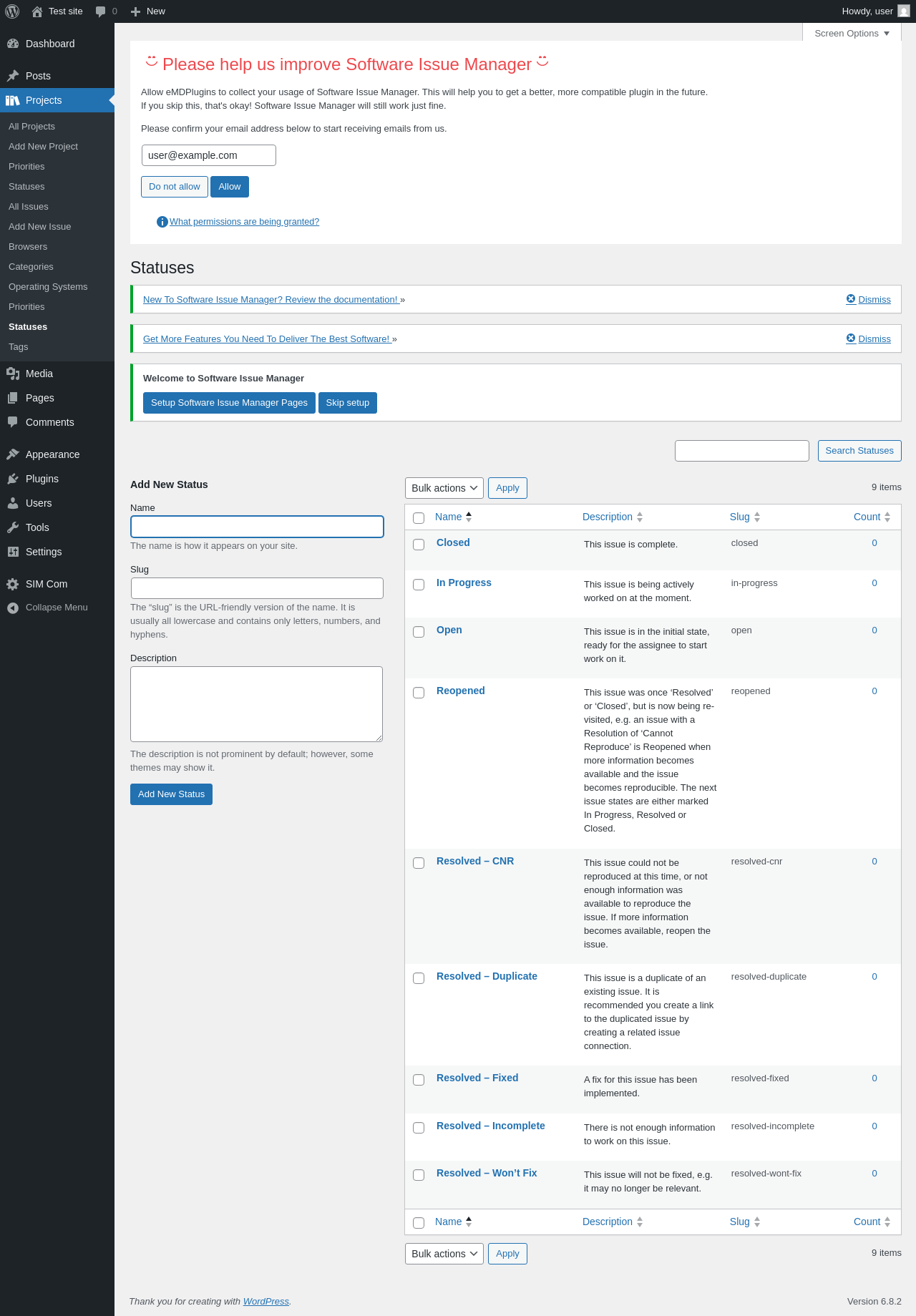Click the WordPress logo icon
Viewport: 916px width, 1316px height.
coord(12,11)
